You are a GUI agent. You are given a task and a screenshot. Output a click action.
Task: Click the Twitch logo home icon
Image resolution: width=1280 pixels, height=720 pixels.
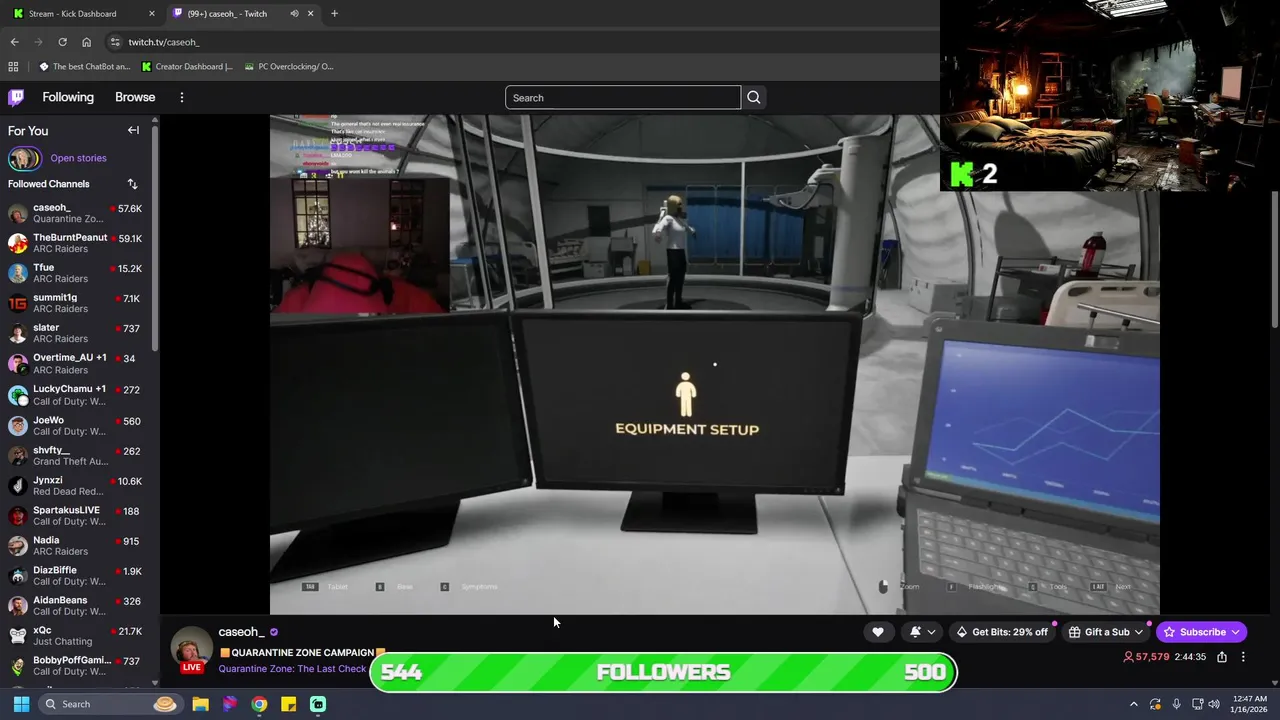[16, 97]
